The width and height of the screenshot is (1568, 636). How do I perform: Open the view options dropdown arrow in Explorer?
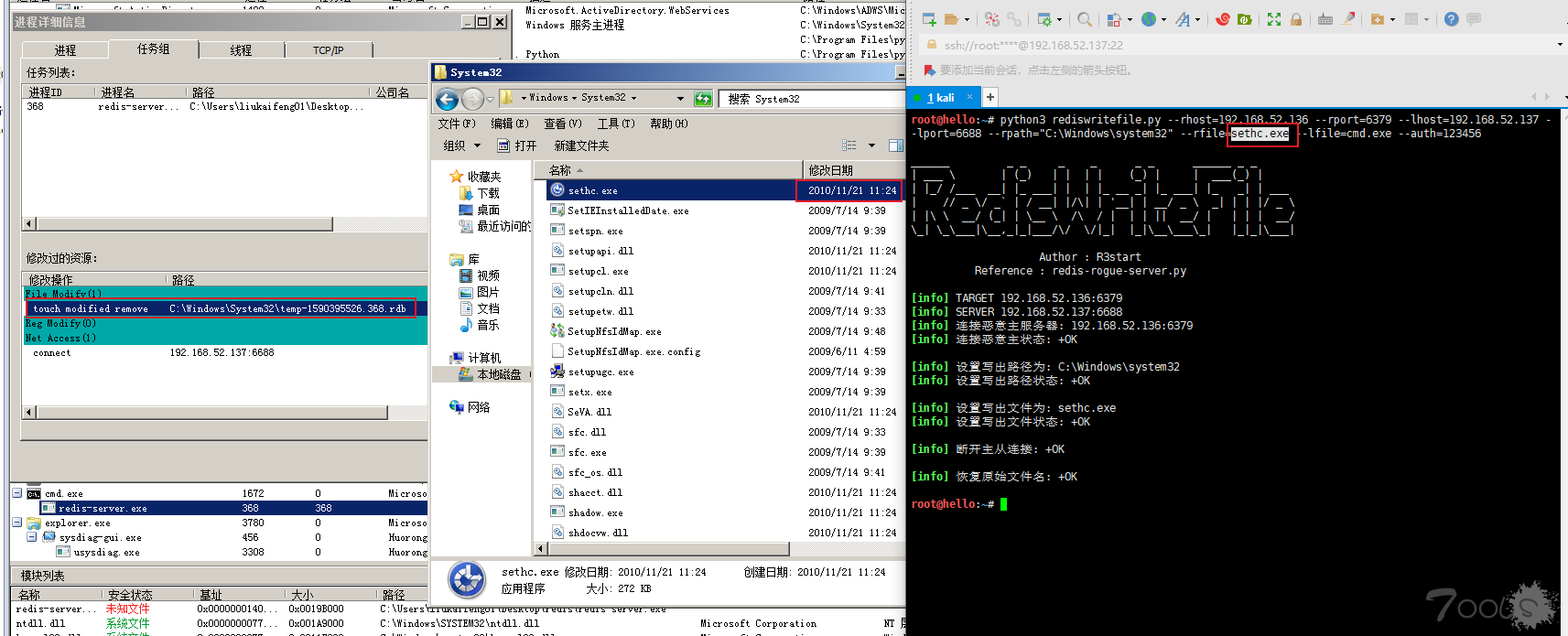tap(871, 146)
